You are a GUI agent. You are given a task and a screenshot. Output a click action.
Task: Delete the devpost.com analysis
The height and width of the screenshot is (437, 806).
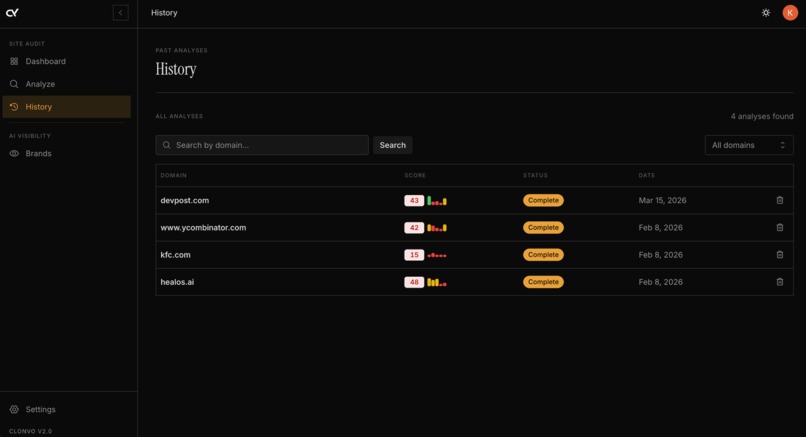tap(780, 201)
